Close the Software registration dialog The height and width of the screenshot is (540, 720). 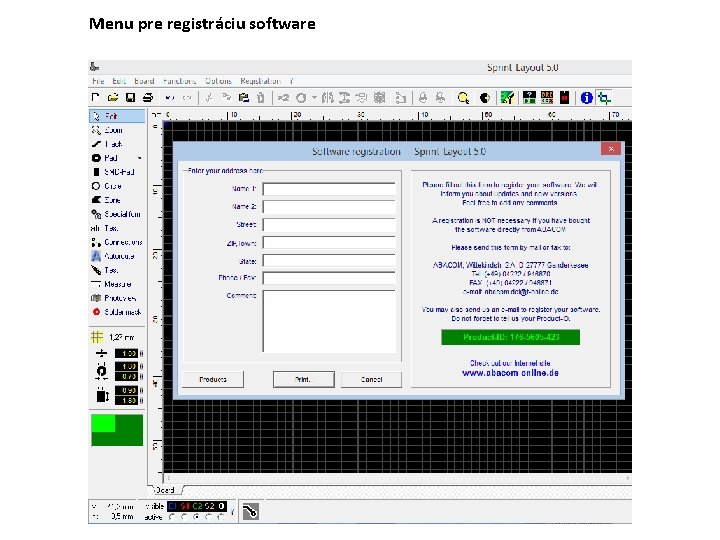click(x=611, y=149)
